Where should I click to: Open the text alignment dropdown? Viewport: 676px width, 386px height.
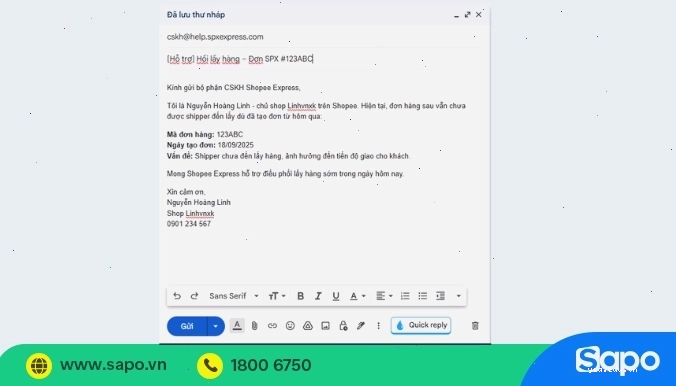[384, 296]
